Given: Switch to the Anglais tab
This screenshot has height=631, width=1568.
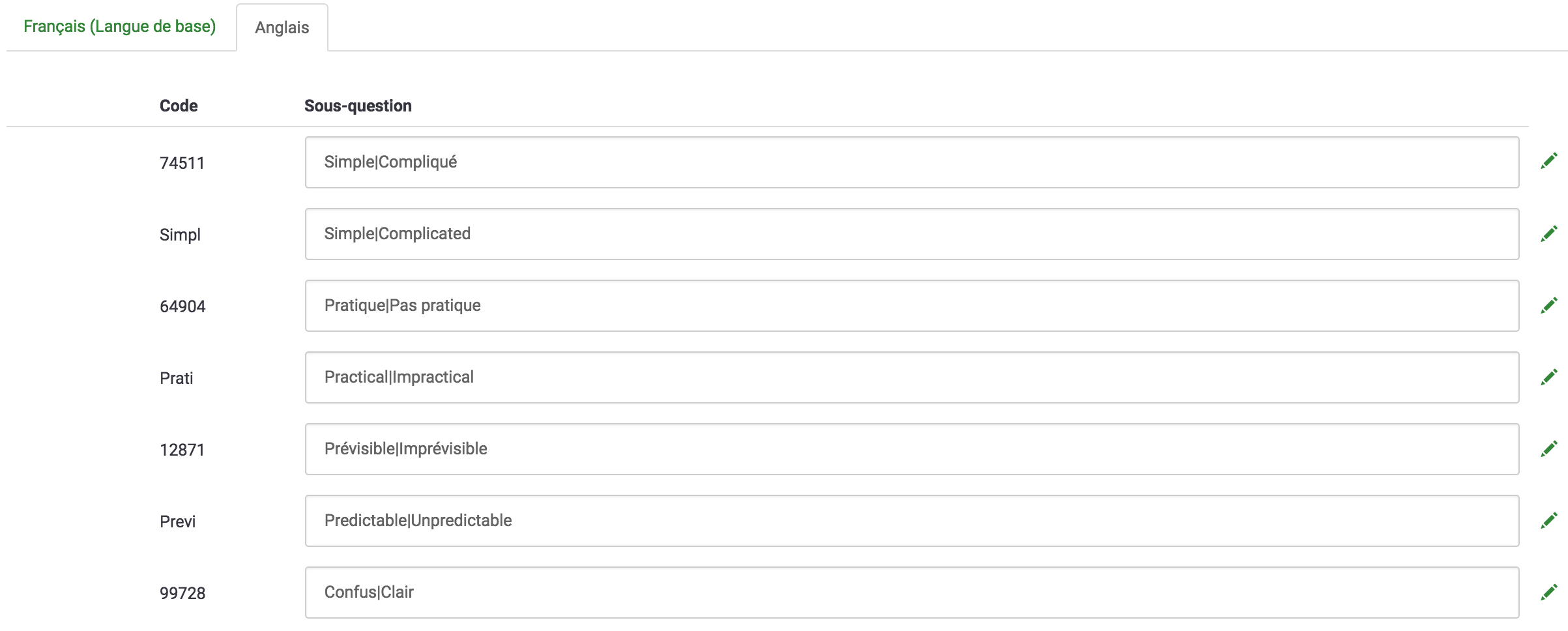Looking at the screenshot, I should 282,28.
